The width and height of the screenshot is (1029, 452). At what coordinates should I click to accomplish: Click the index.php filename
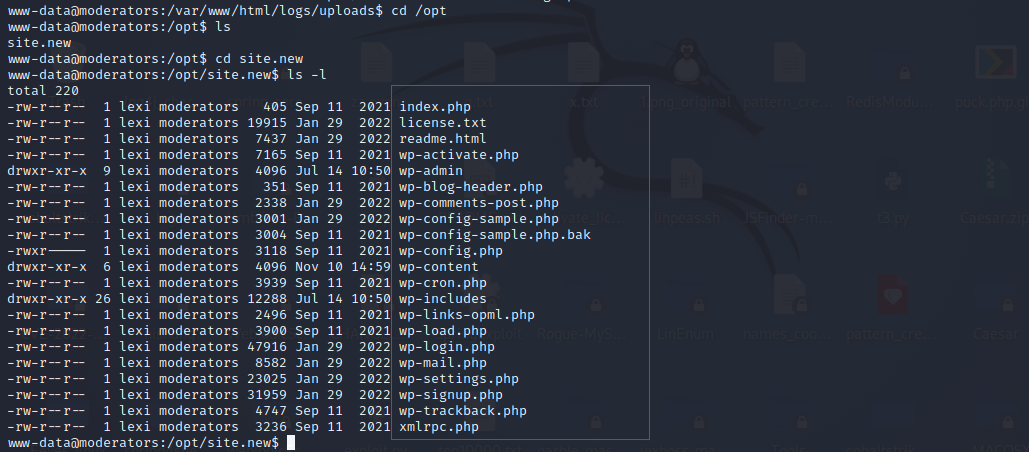434,107
